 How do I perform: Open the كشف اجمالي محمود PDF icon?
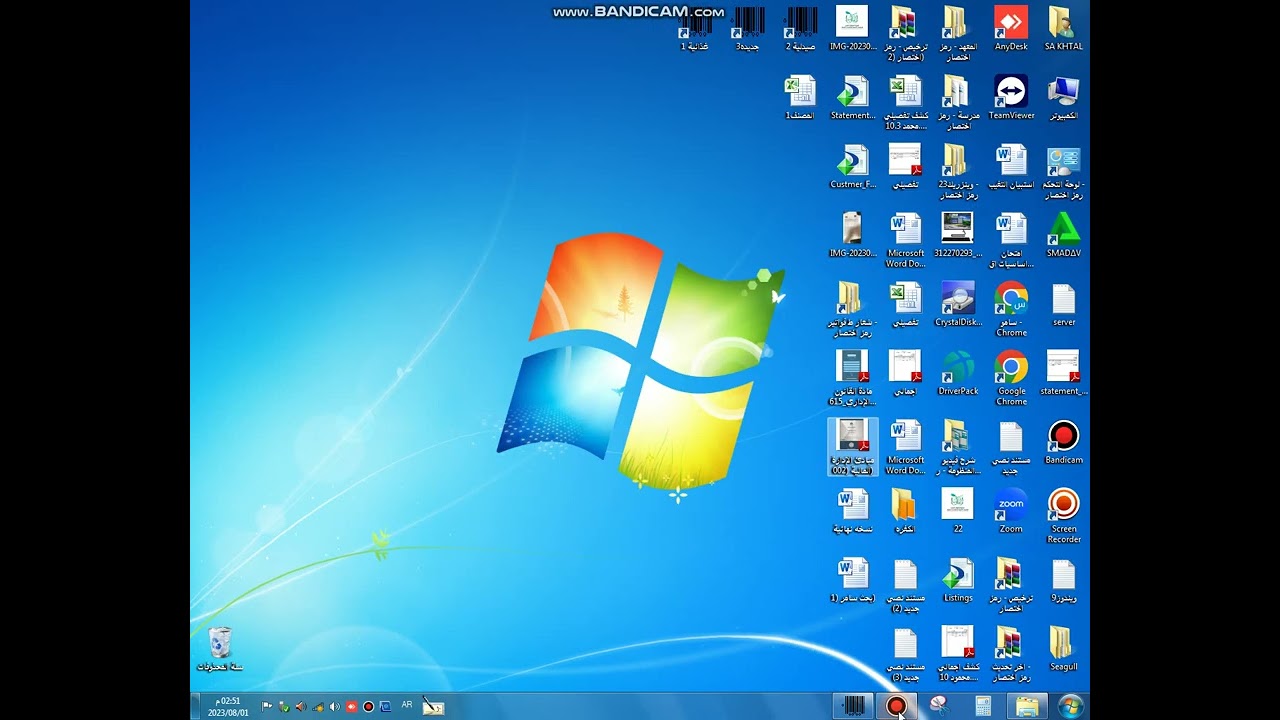click(958, 654)
